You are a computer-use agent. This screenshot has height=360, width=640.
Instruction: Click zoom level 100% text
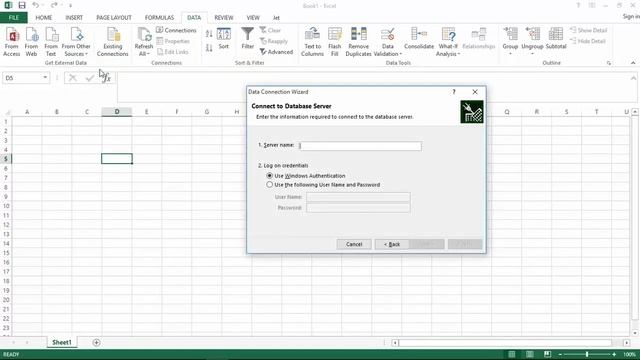[x=629, y=354]
